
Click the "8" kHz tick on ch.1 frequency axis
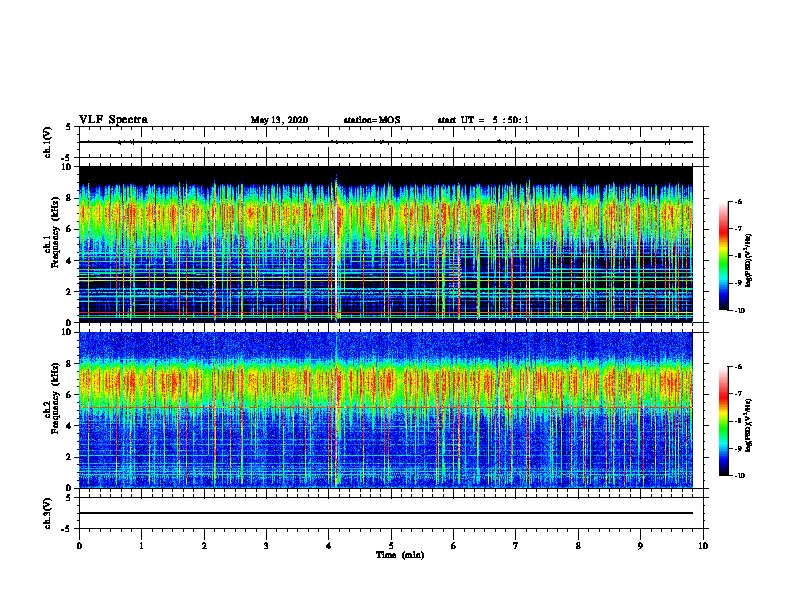[70, 198]
